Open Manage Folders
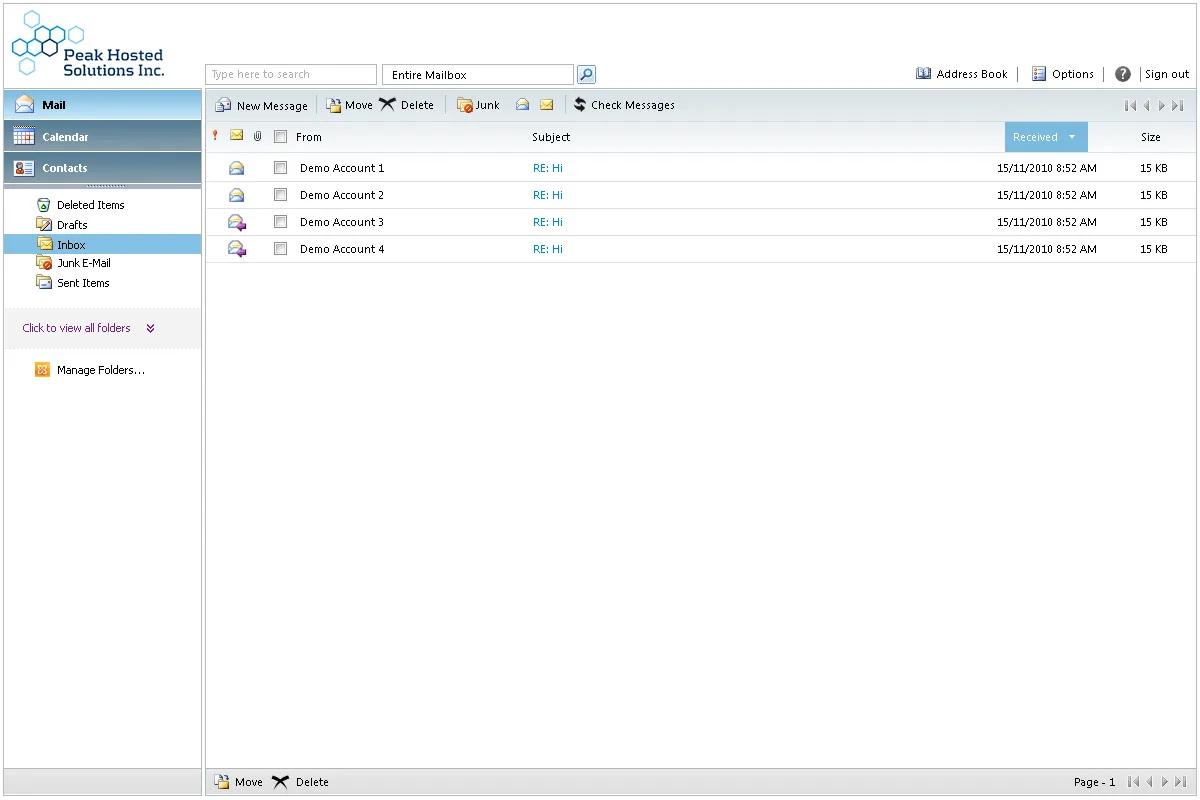Screen dimensions: 1200x800 pos(90,370)
